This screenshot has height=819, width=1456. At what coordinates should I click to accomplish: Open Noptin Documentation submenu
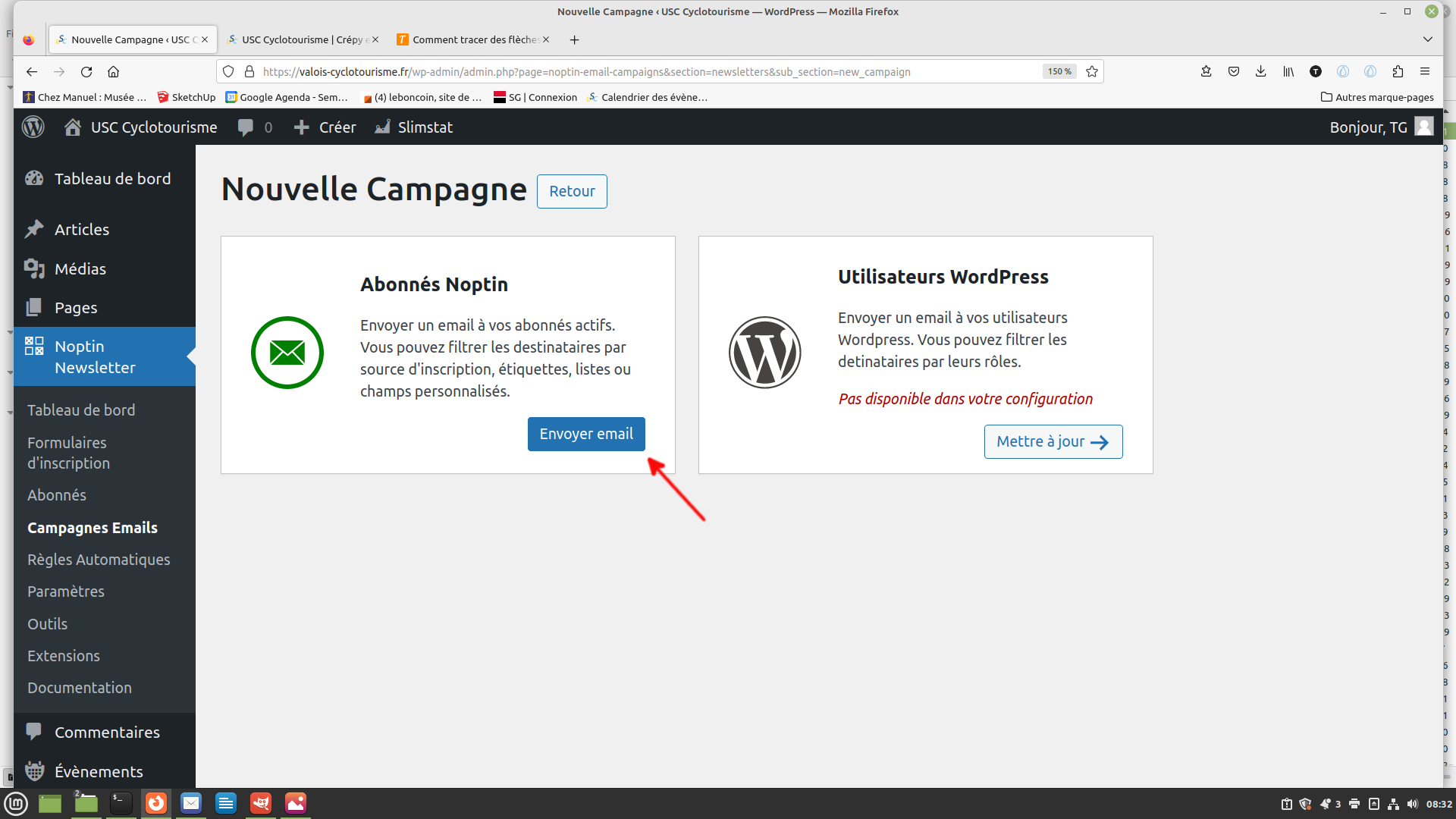(x=80, y=687)
